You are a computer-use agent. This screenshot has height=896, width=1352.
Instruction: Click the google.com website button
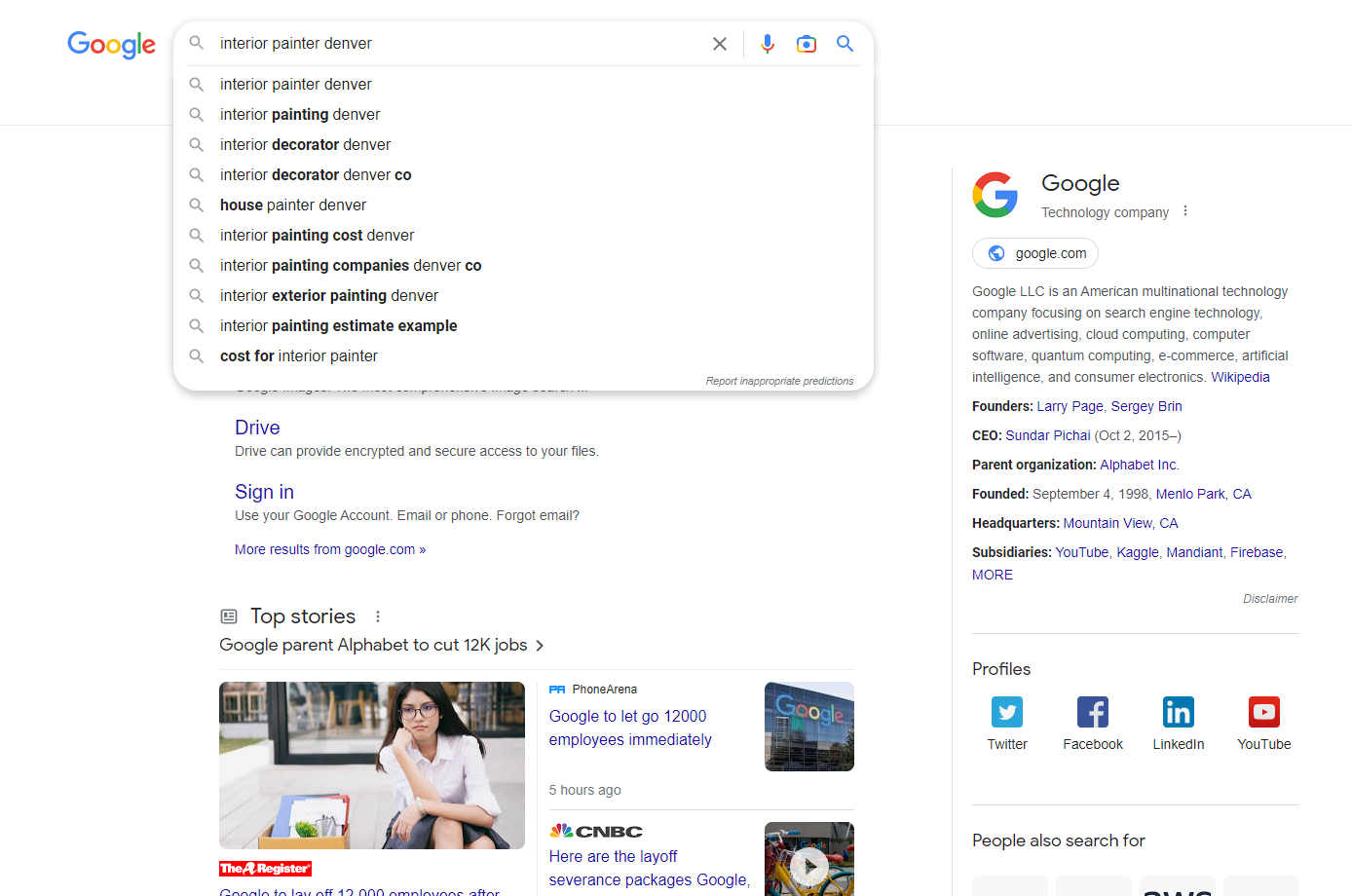point(1035,253)
